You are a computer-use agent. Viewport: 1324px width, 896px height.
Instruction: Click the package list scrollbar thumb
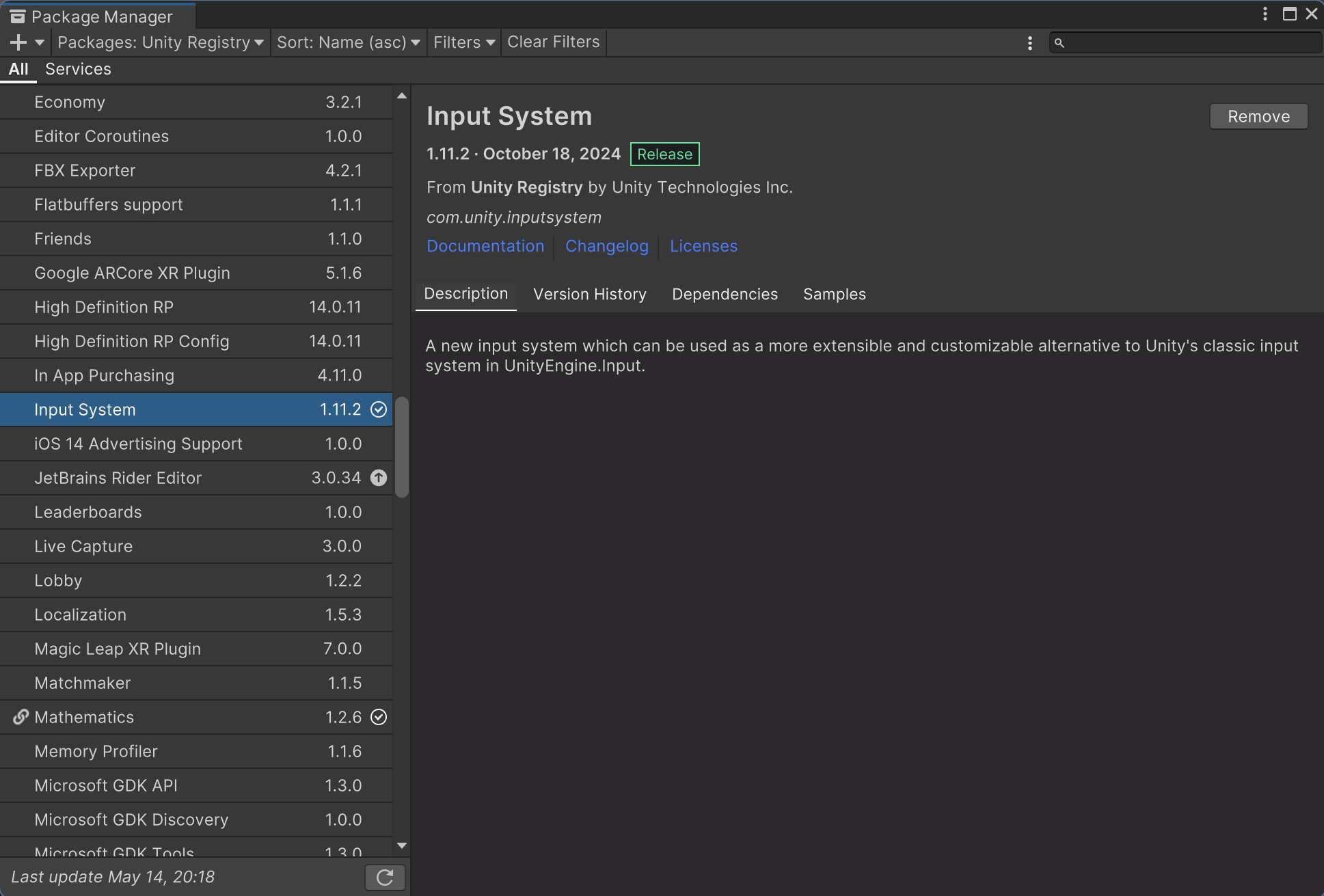402,448
